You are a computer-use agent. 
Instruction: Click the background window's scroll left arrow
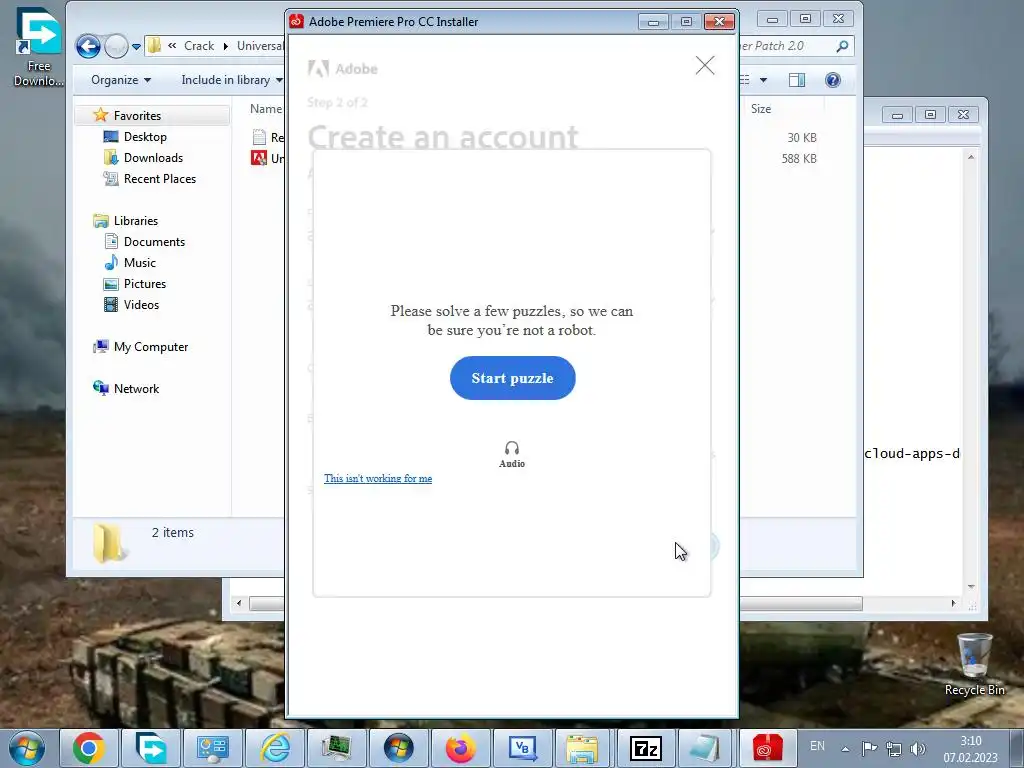coord(239,603)
